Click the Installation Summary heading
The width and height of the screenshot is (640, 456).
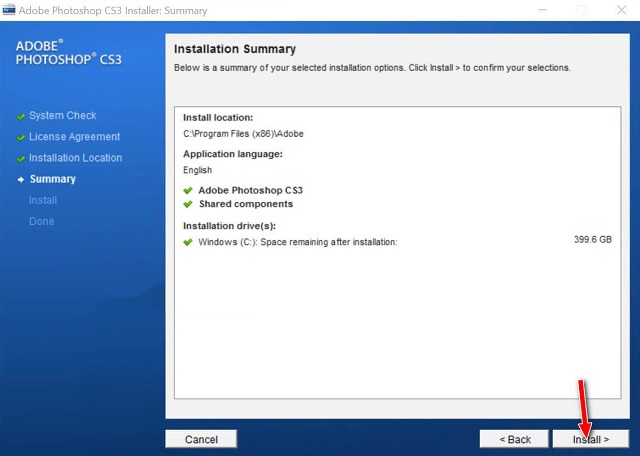235,49
